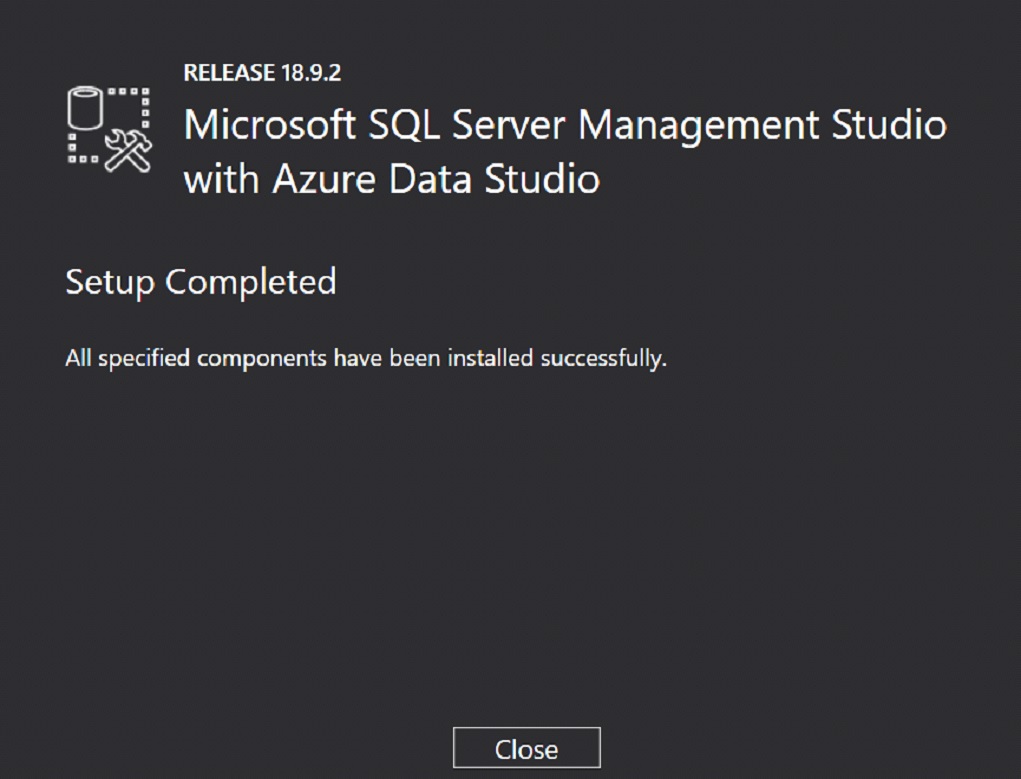The image size is (1021, 779).
Task: Click the 'with Azure Data Studio' subtitle line
Action: coord(391,178)
